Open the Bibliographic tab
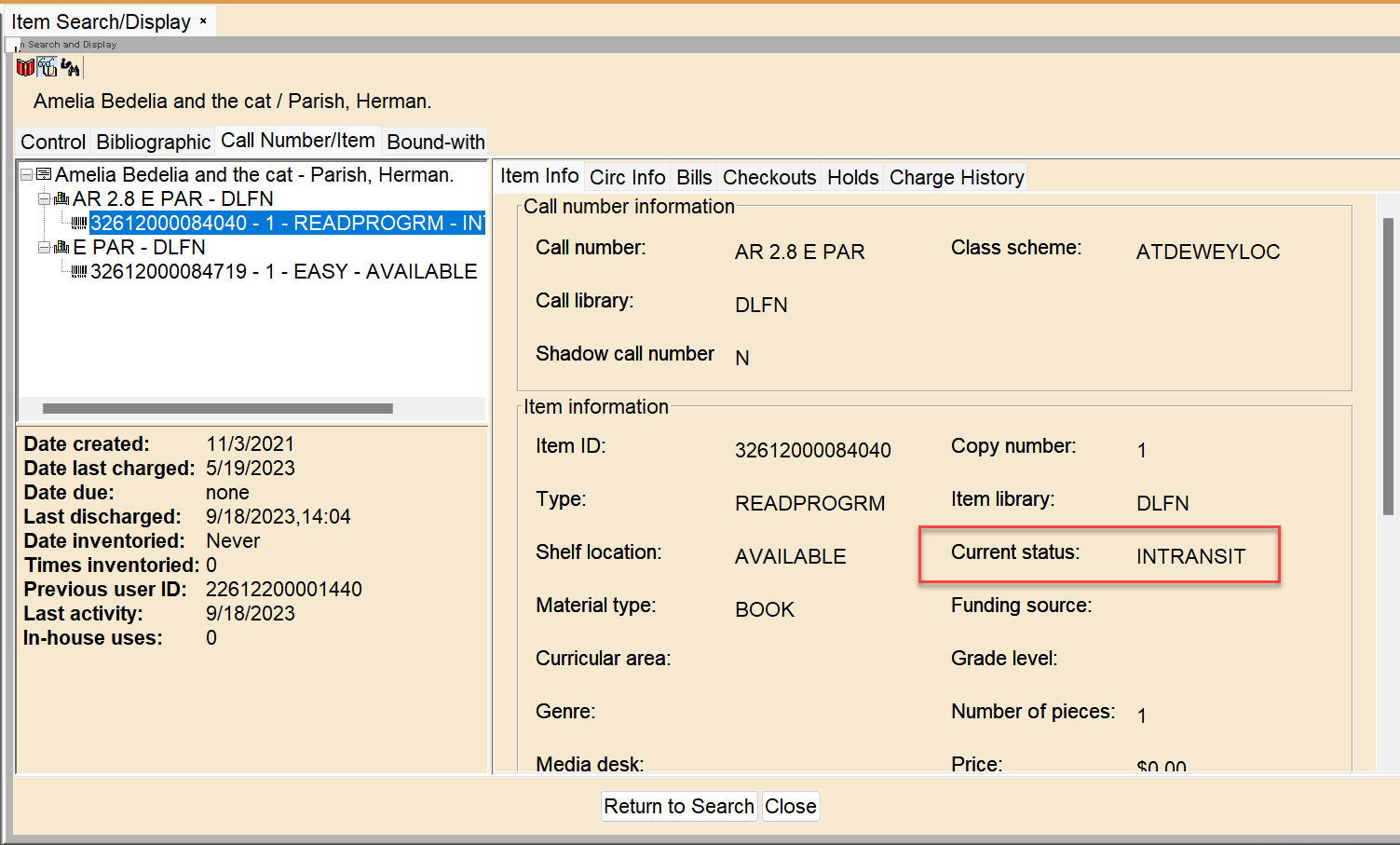 coord(154,142)
